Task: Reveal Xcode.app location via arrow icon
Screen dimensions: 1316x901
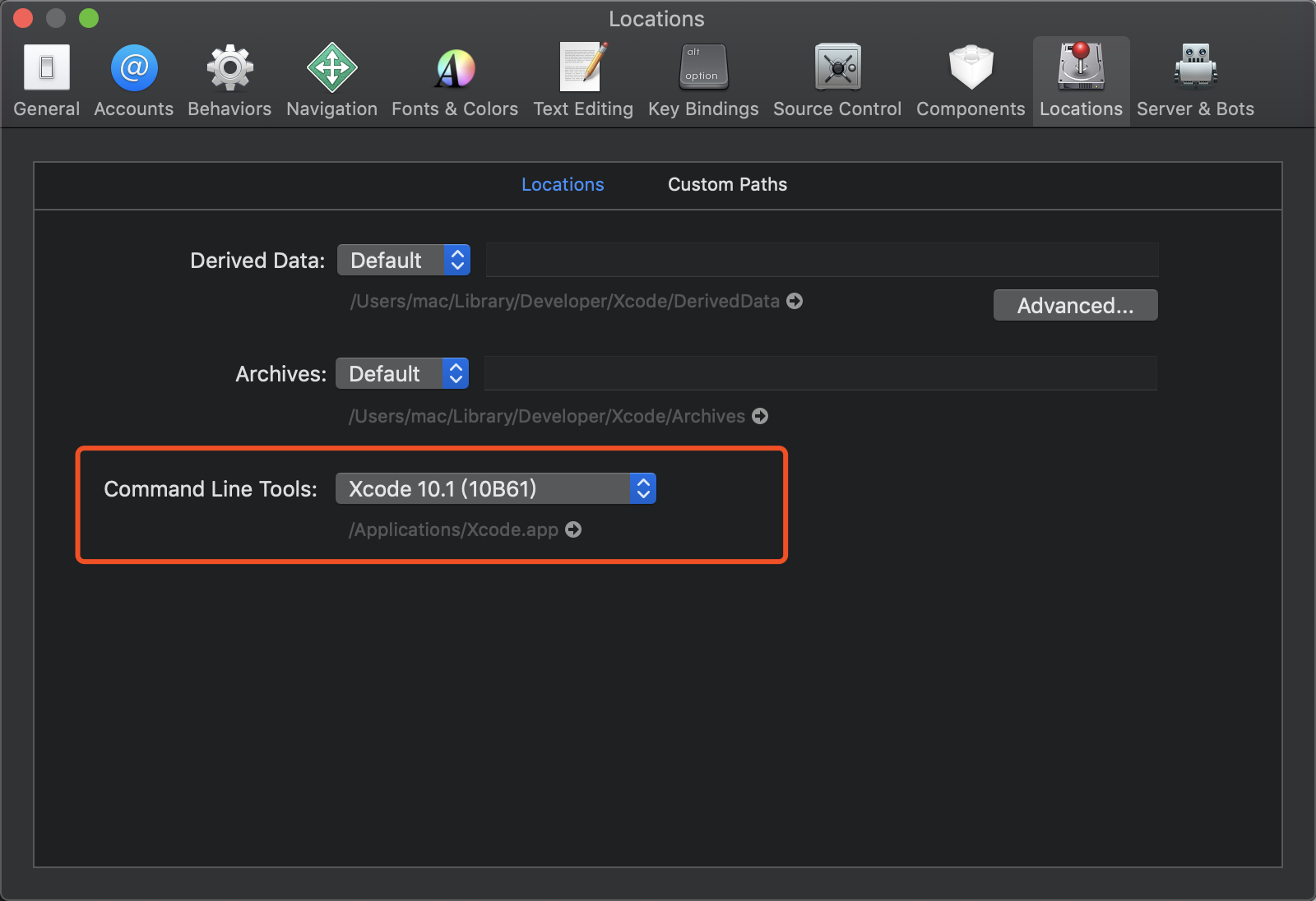Action: 573,529
